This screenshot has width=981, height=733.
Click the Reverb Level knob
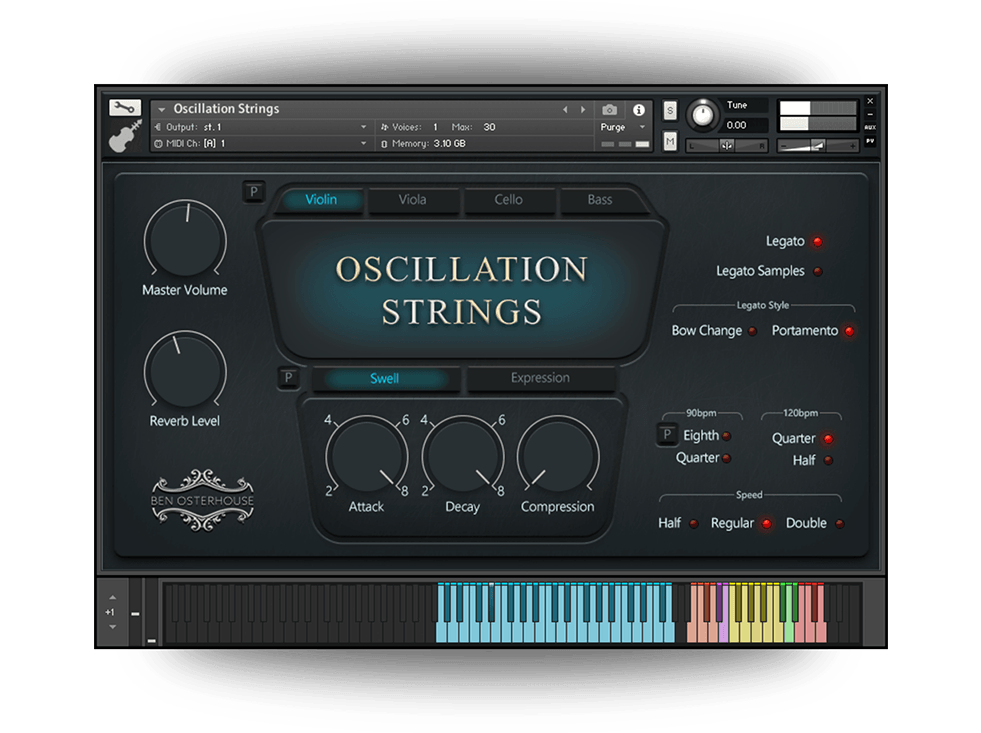point(185,371)
